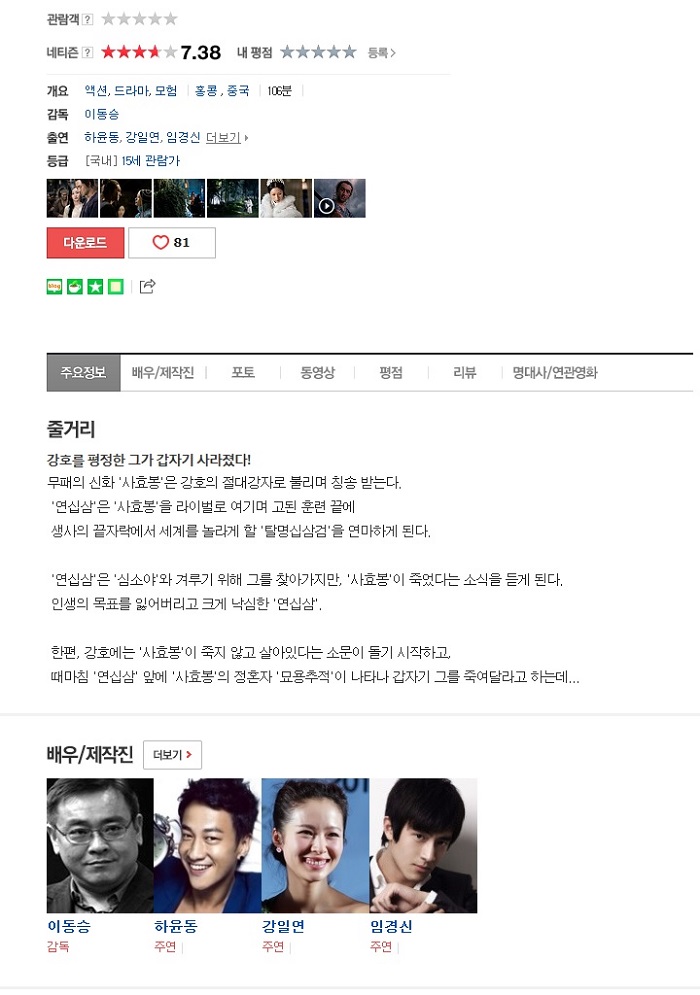Click the red 다운로드 button

pos(86,243)
